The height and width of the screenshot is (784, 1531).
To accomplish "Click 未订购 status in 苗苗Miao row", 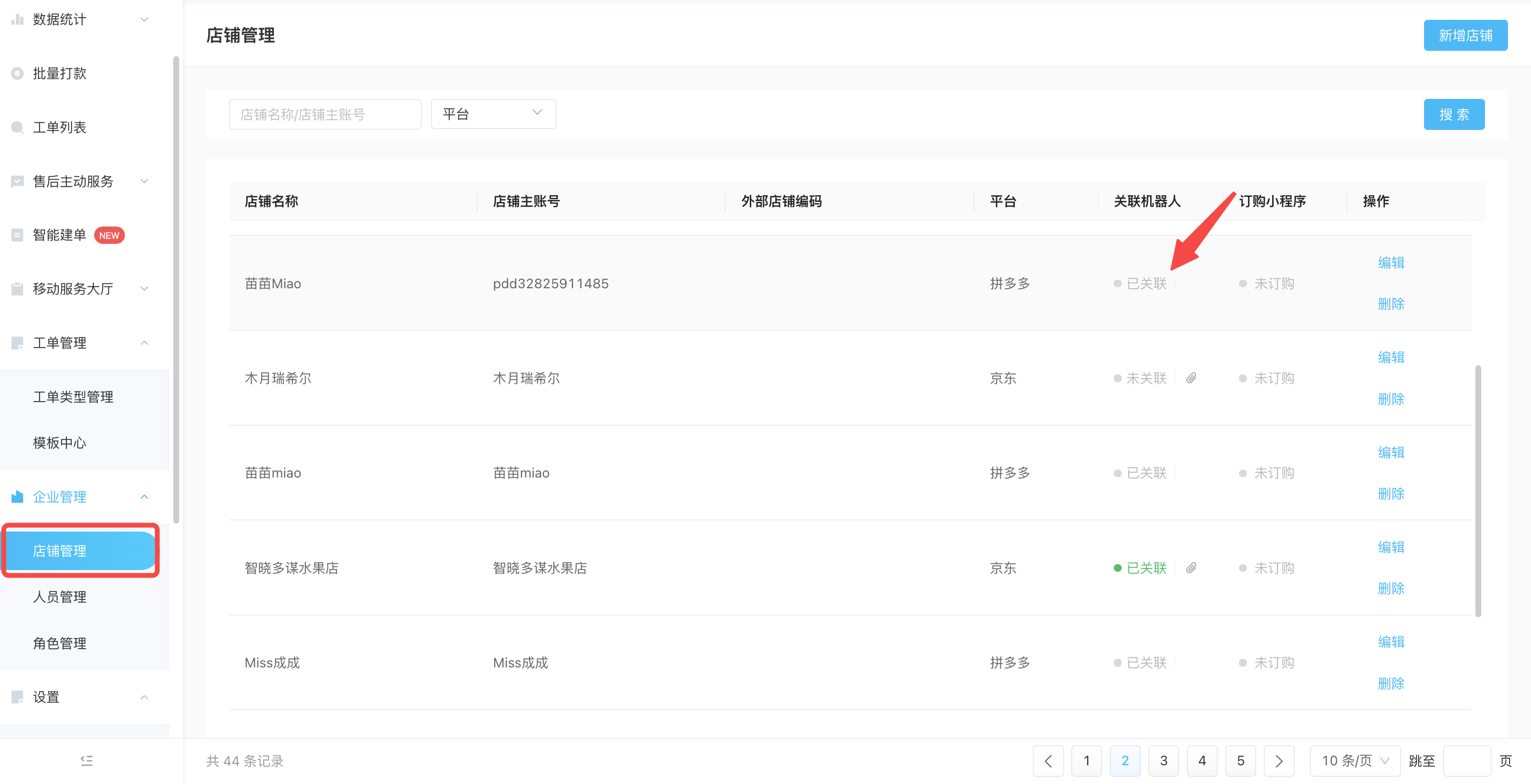I will pos(1267,284).
